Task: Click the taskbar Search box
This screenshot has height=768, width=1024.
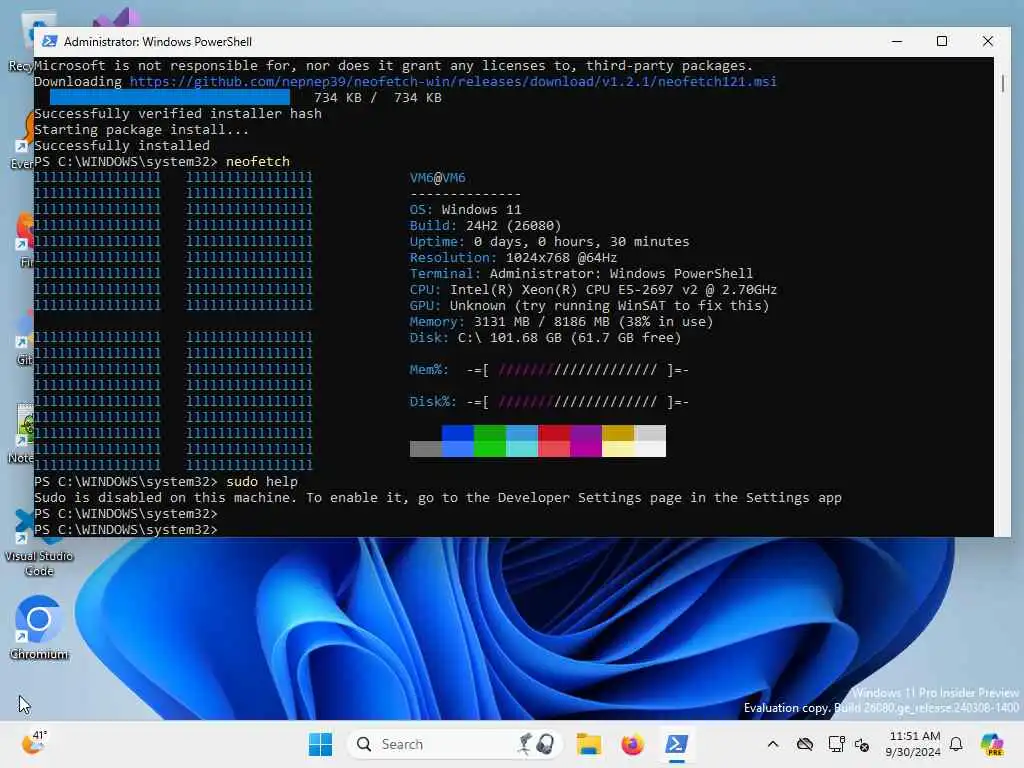Action: pos(455,744)
